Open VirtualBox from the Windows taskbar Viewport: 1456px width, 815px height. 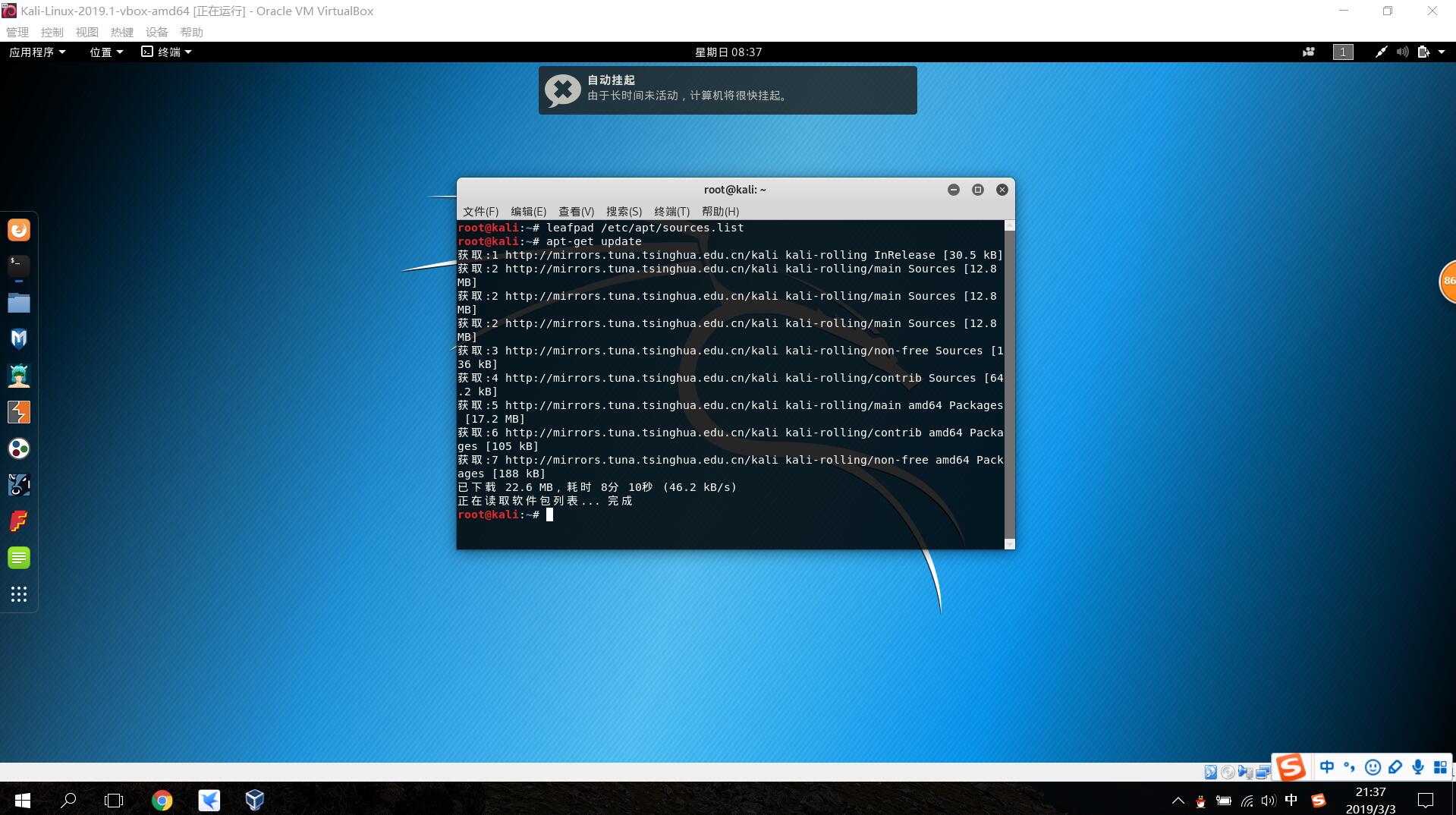pos(255,800)
